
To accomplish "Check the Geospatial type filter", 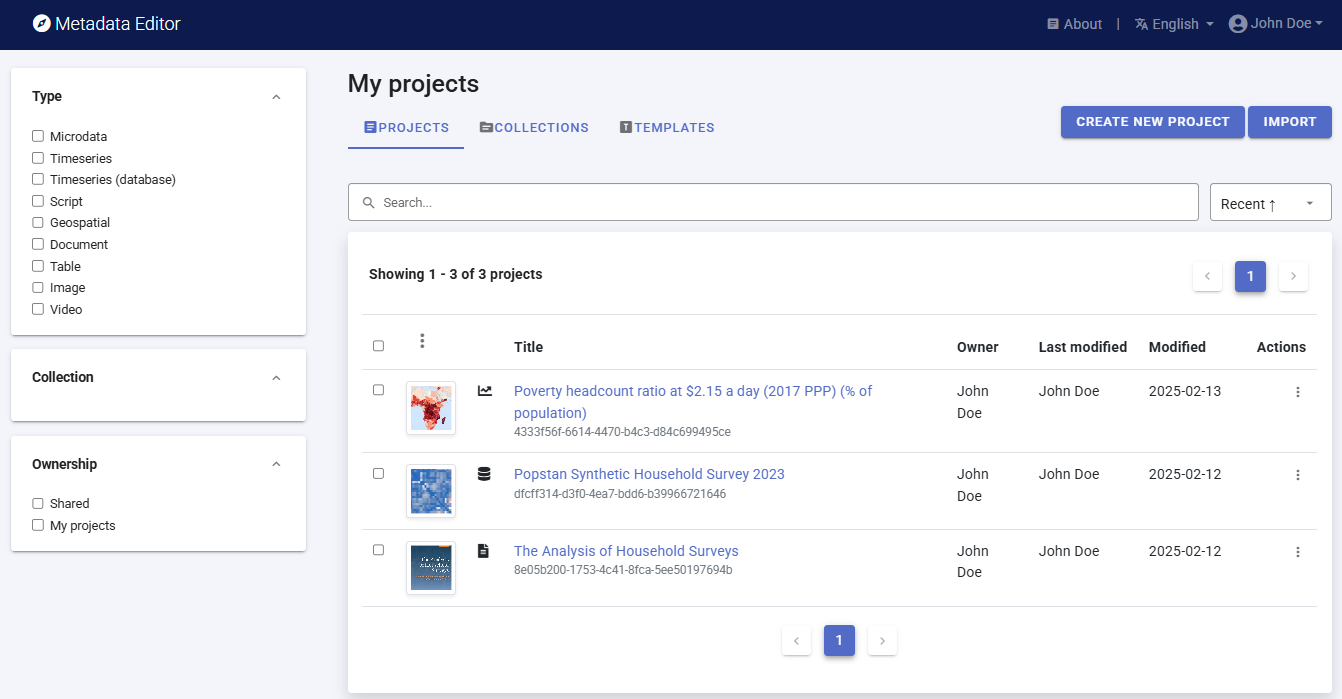I will point(38,223).
